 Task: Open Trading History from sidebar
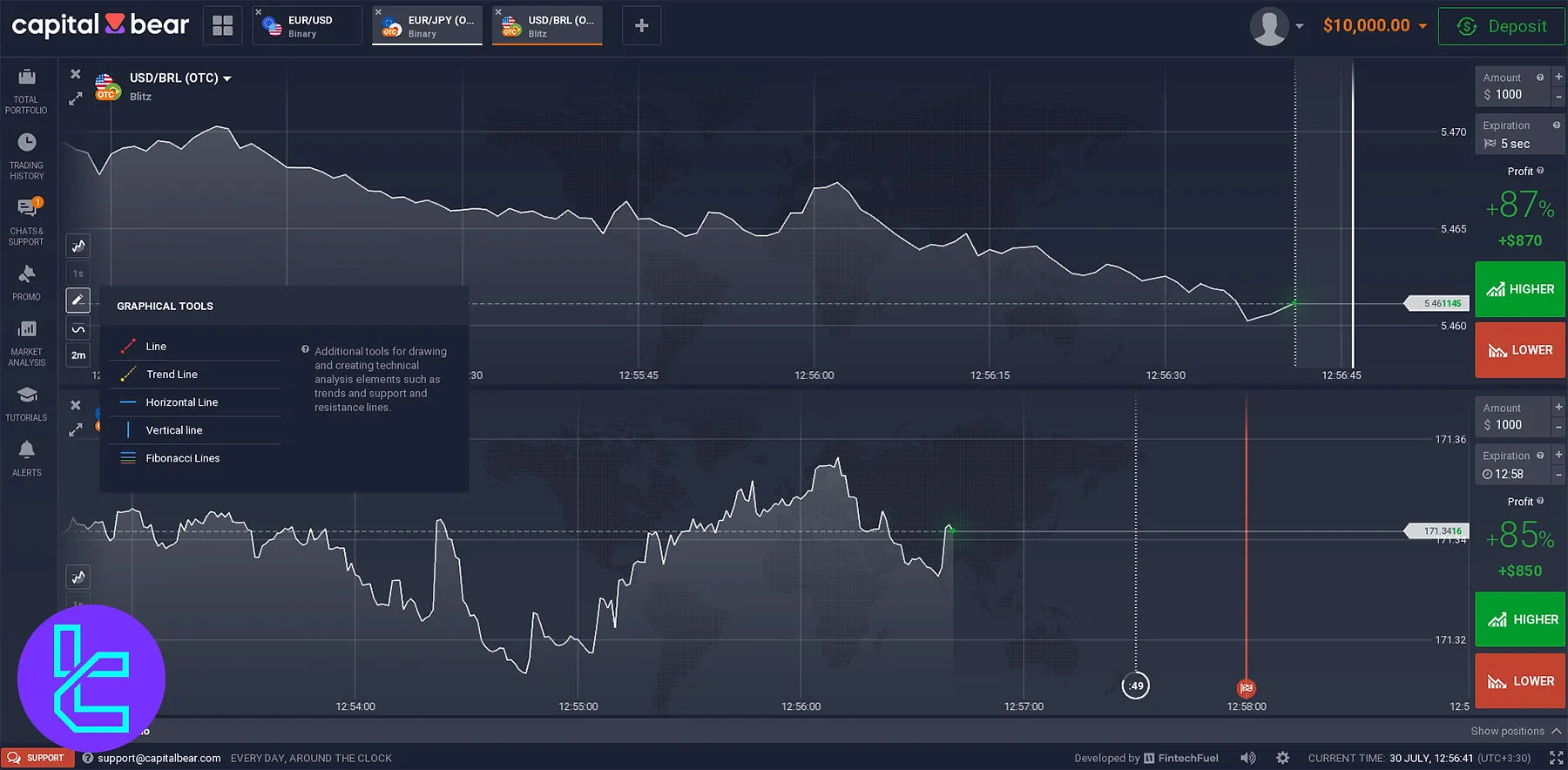pos(26,157)
